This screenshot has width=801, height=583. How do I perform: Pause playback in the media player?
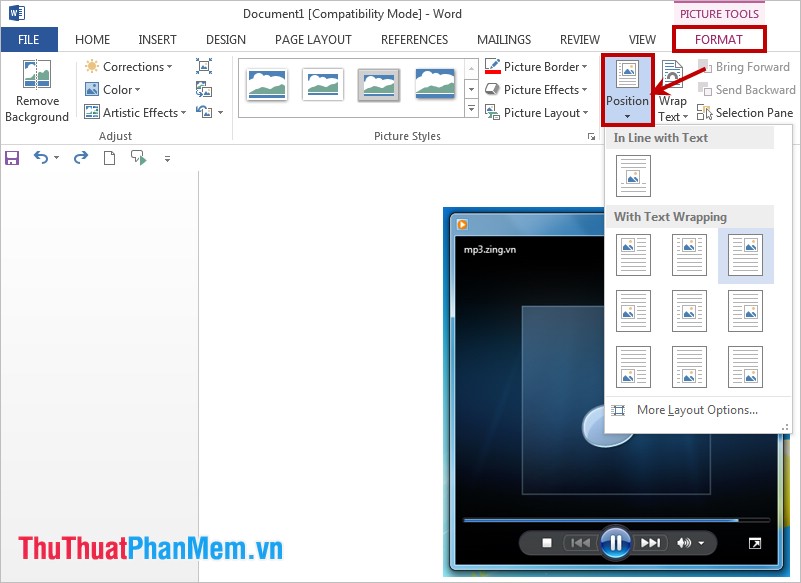pos(616,542)
